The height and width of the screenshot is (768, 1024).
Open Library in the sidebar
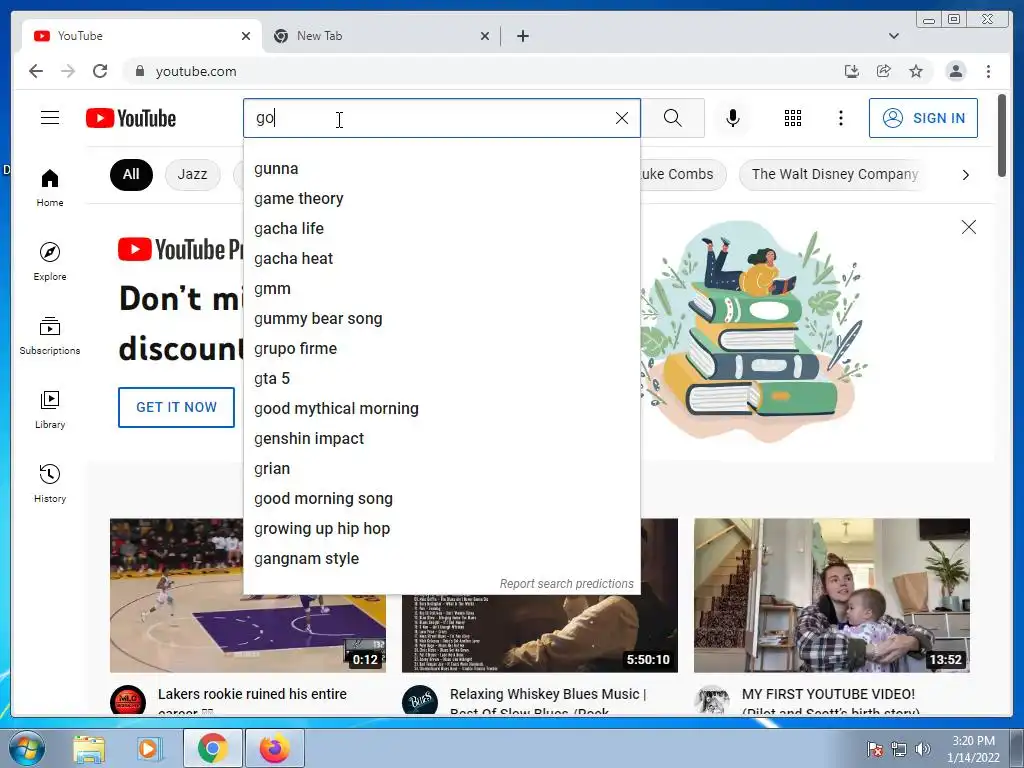point(50,409)
